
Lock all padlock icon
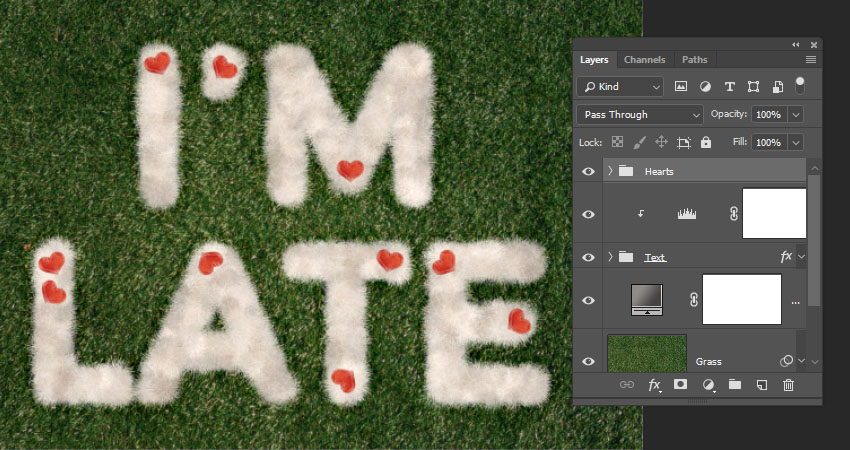point(705,142)
